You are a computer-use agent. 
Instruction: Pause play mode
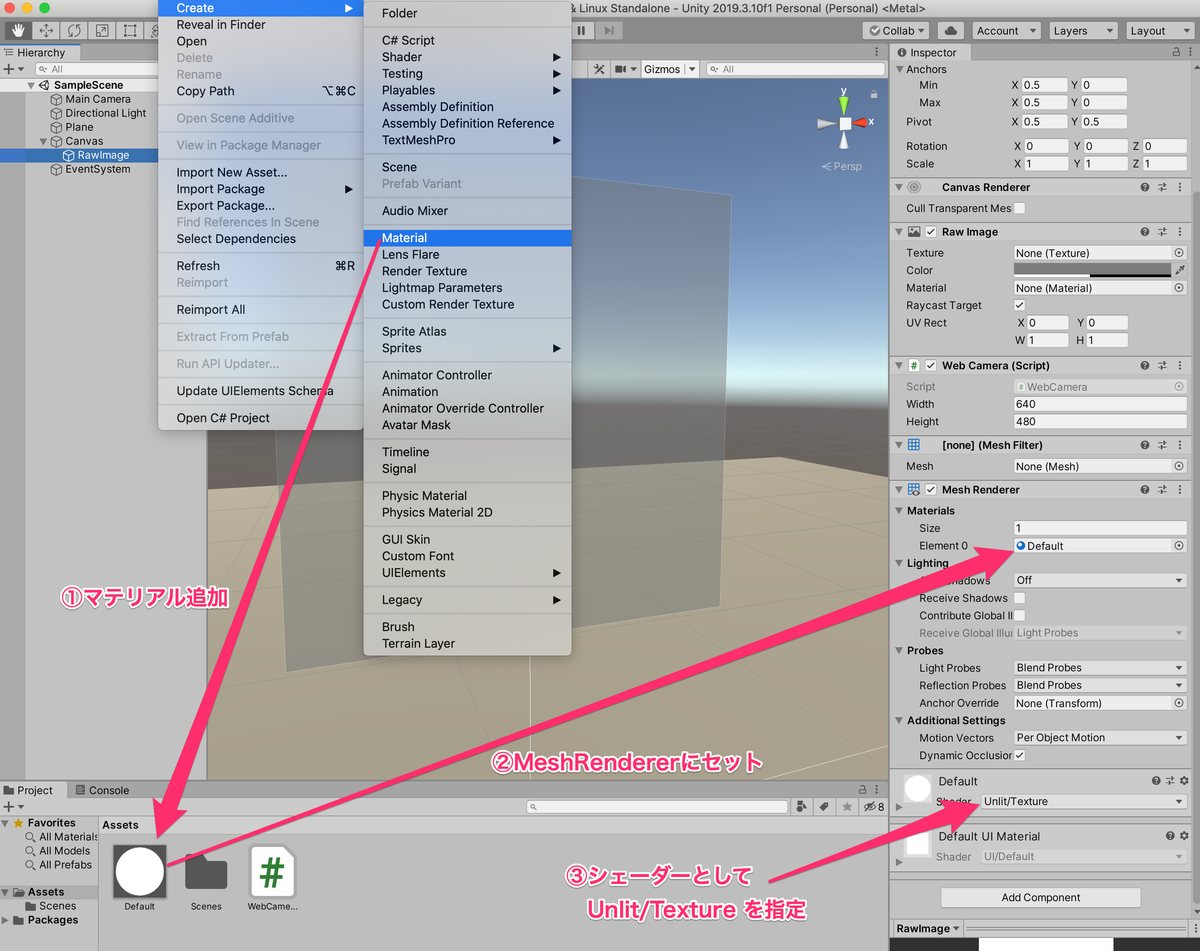pyautogui.click(x=581, y=30)
